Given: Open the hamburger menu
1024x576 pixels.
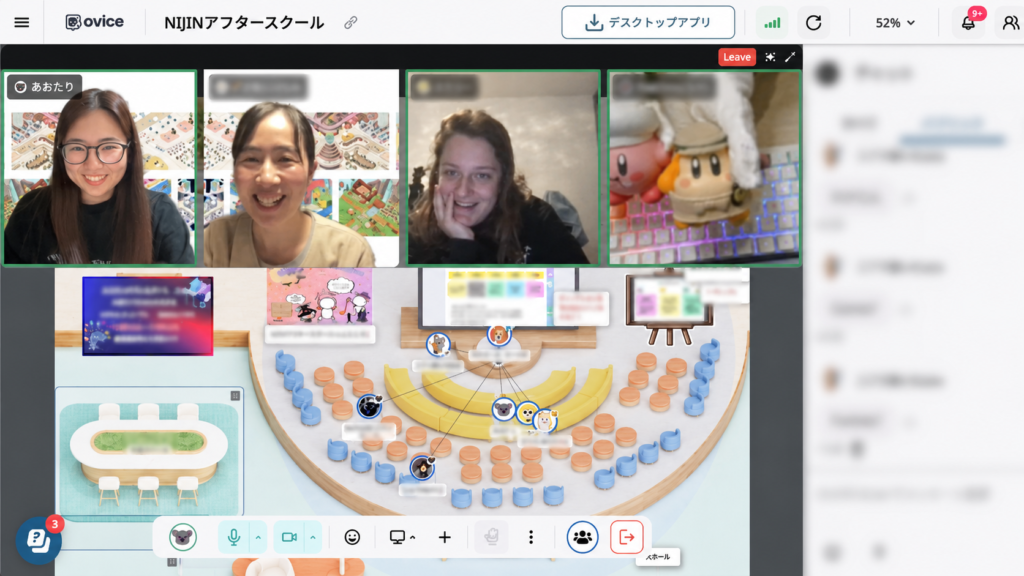Looking at the screenshot, I should [x=22, y=23].
